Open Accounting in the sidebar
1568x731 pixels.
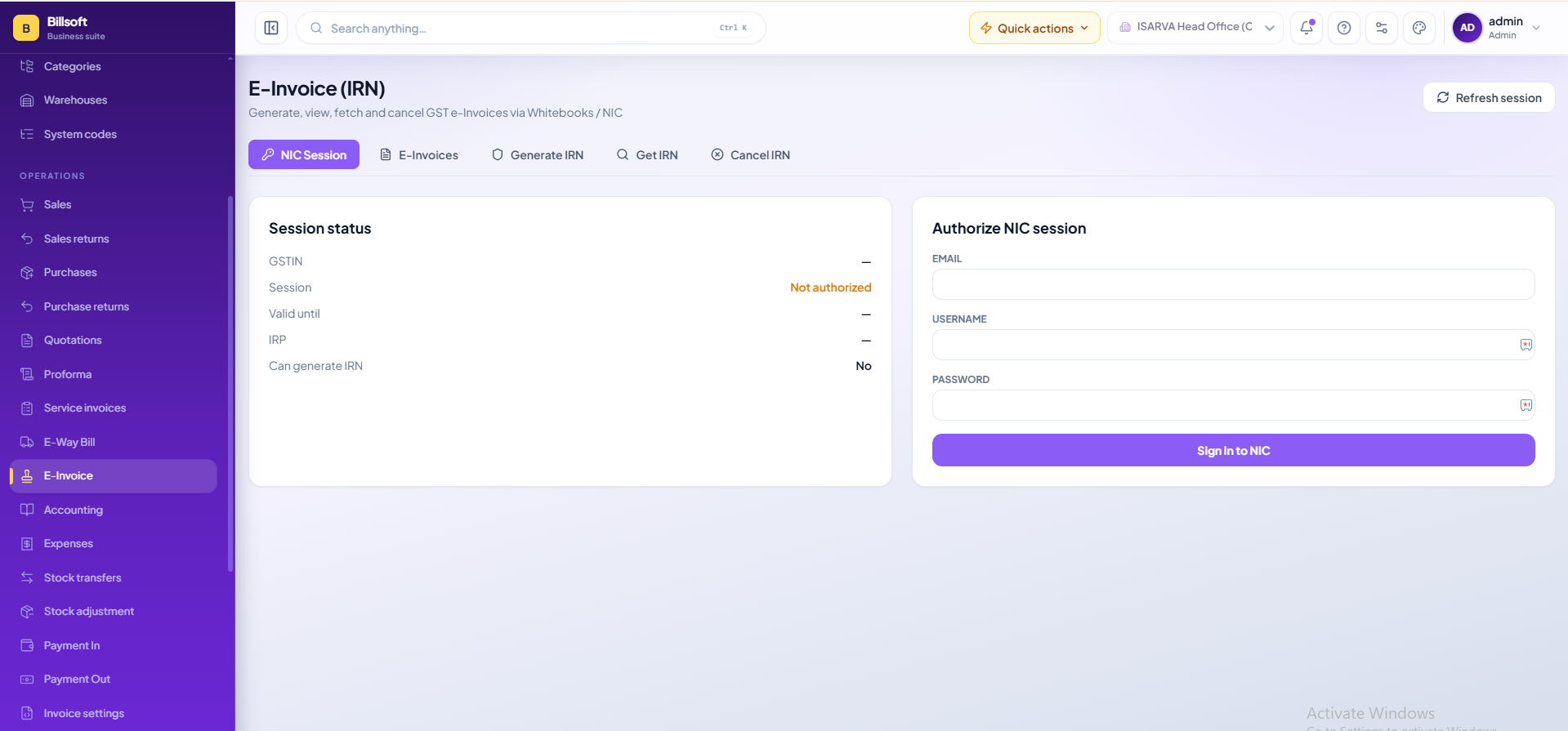point(114,510)
